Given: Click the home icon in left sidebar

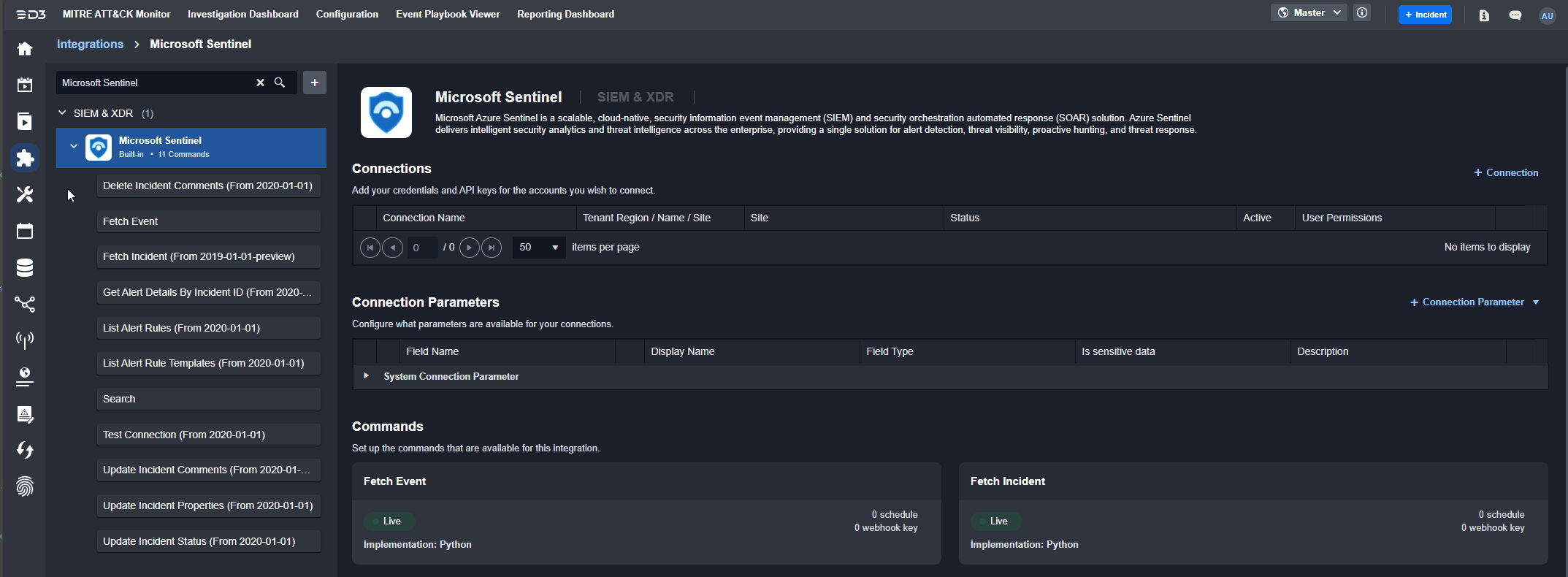Looking at the screenshot, I should 25,49.
